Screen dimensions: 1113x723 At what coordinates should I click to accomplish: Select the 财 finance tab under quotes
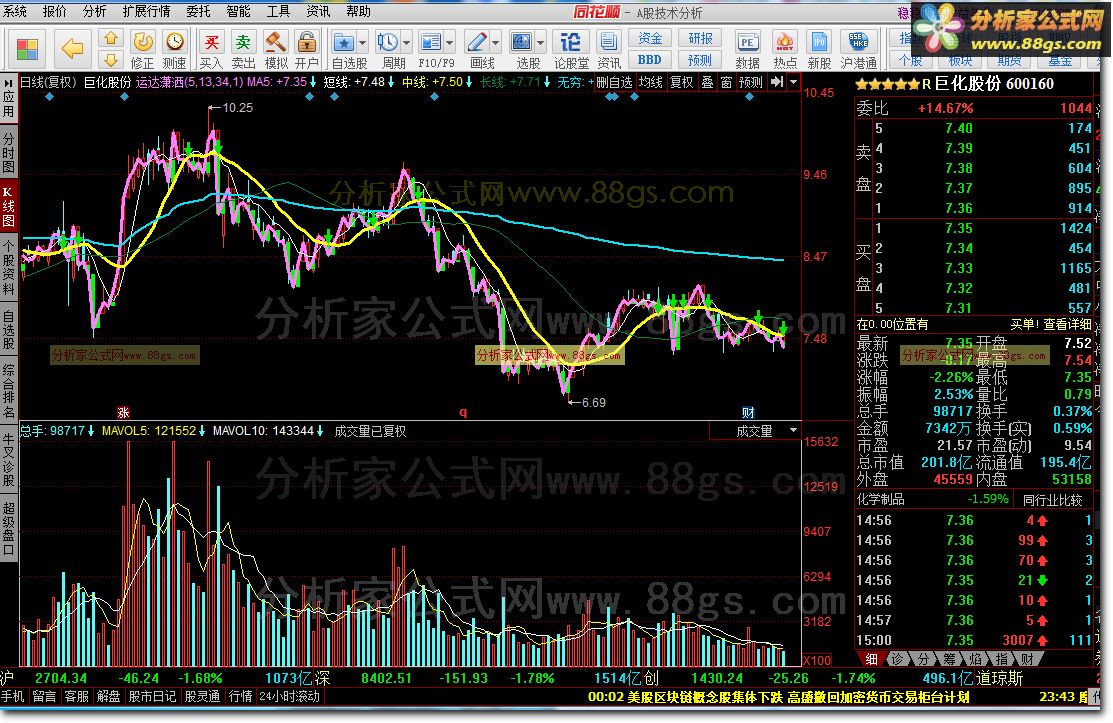pyautogui.click(x=1028, y=659)
